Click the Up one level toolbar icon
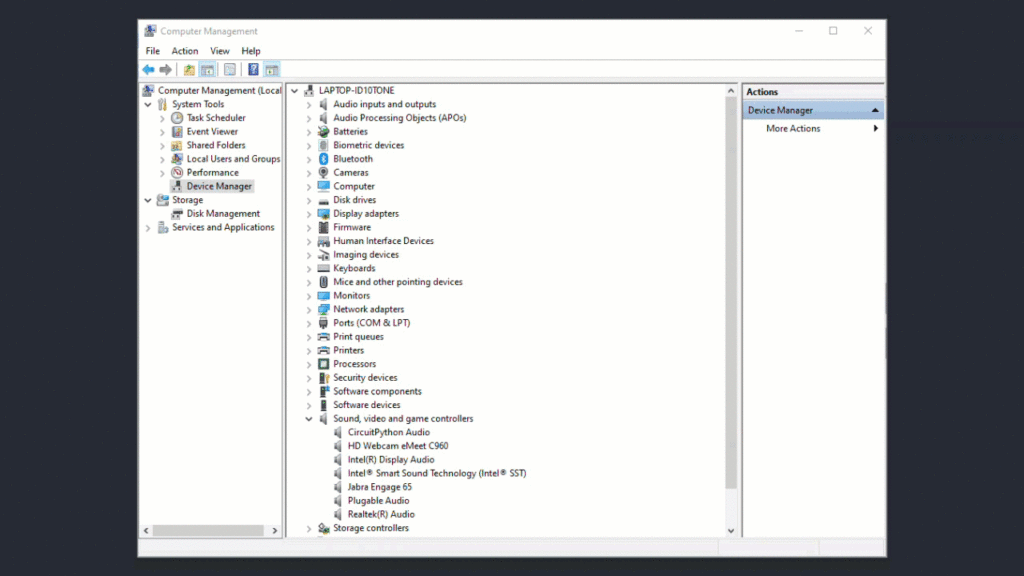This screenshot has height=576, width=1024. tap(189, 70)
